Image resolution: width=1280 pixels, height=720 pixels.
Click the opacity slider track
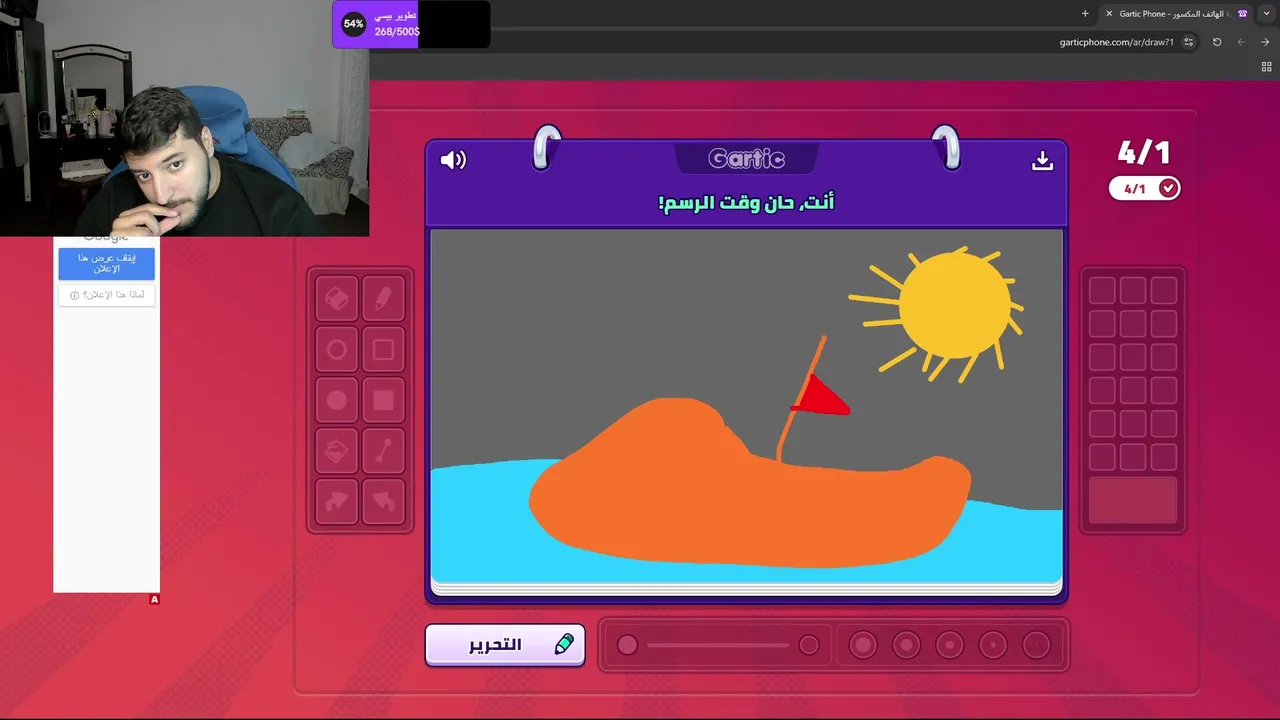click(x=718, y=645)
